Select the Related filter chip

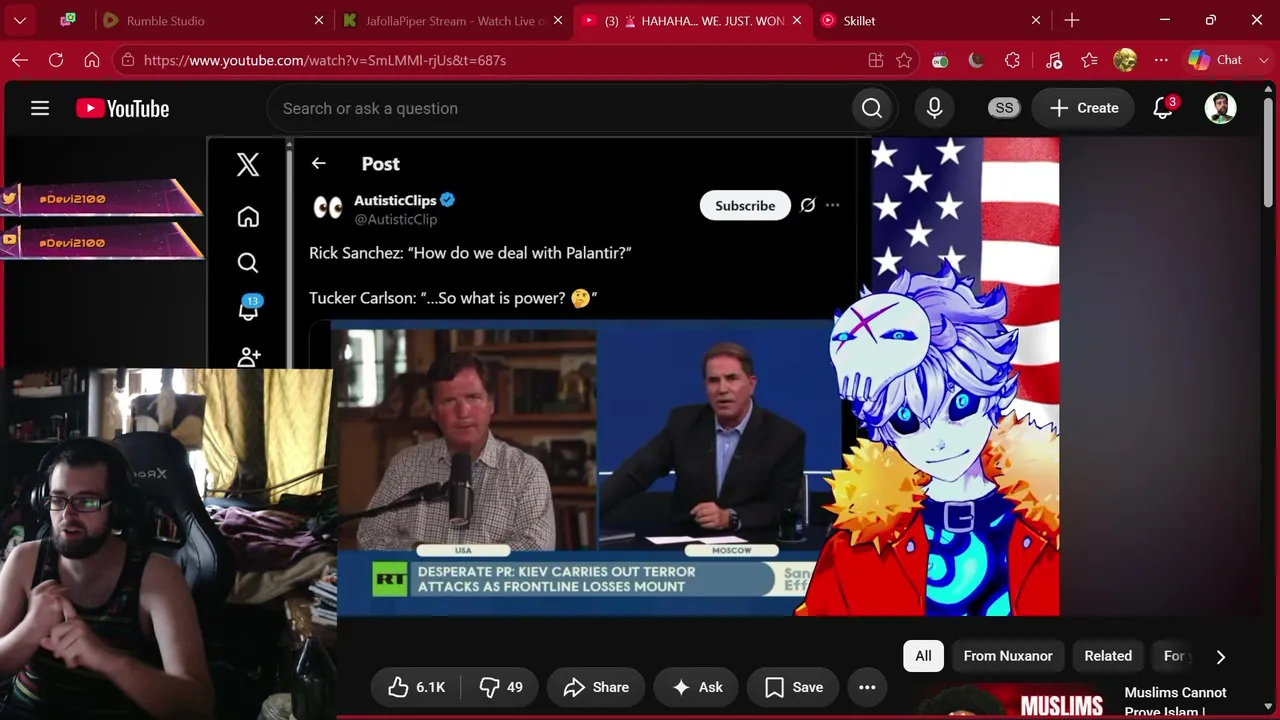[x=1108, y=656]
